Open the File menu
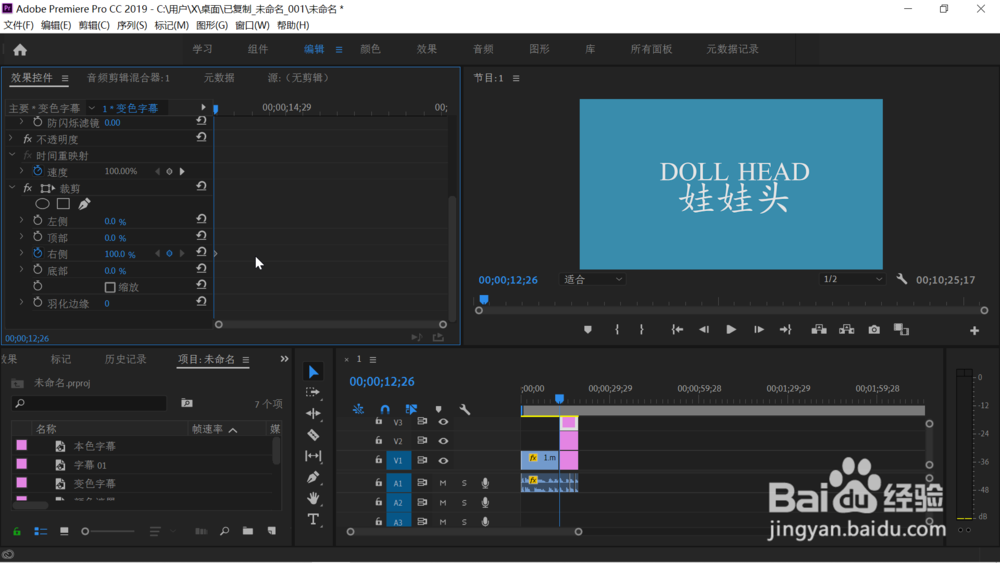The image size is (1000, 563). point(18,25)
